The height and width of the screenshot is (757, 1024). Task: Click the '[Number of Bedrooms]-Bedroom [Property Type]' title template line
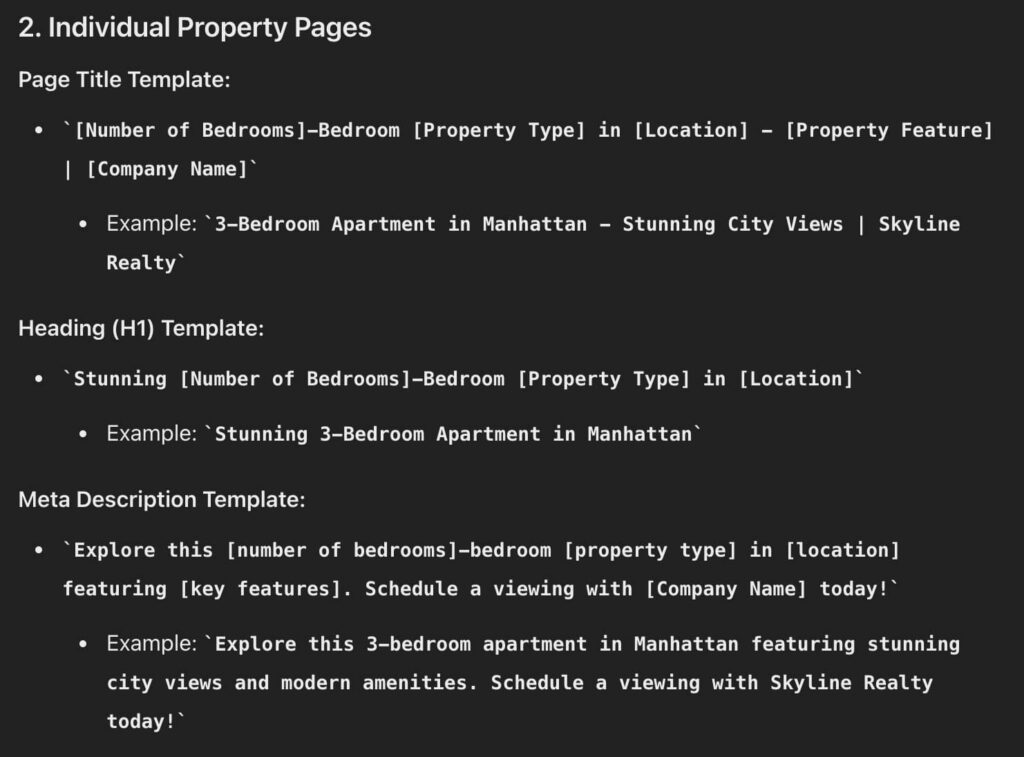click(x=528, y=130)
